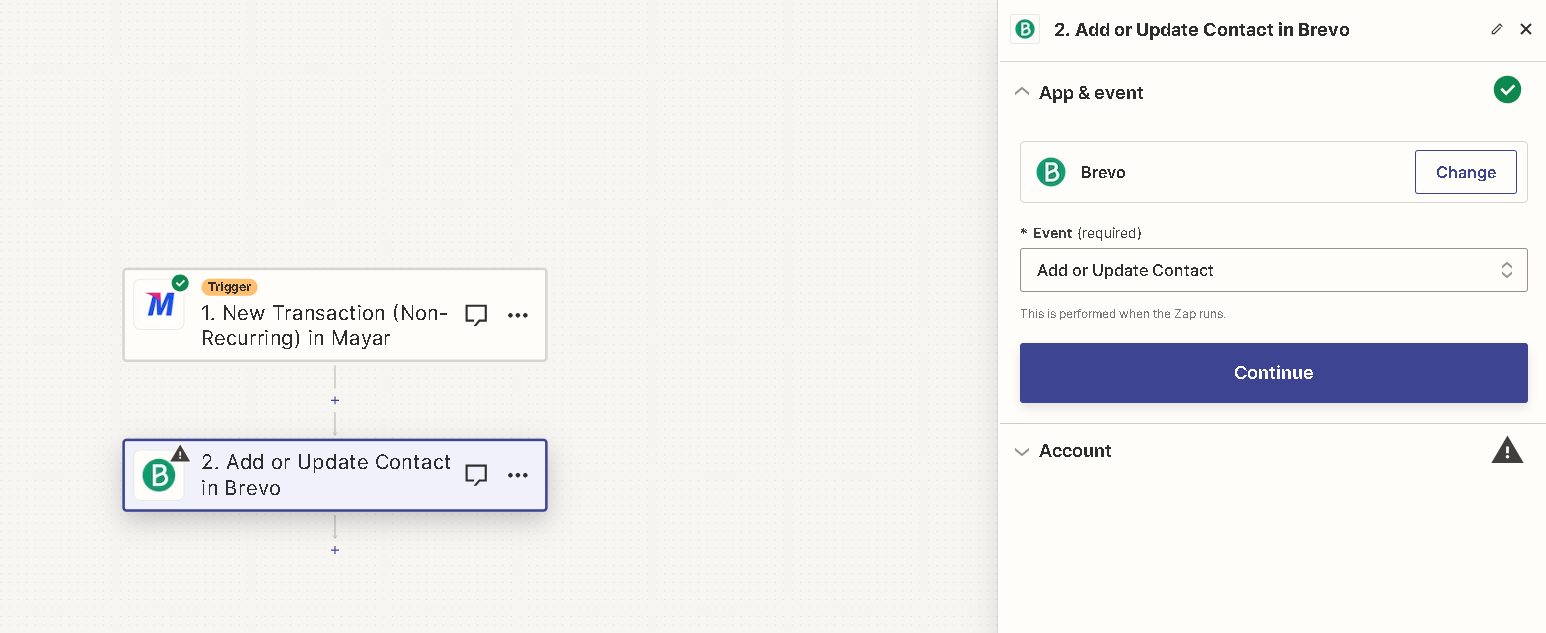Click panel title 2. Add or Update Contact in Brevo

(x=1201, y=30)
